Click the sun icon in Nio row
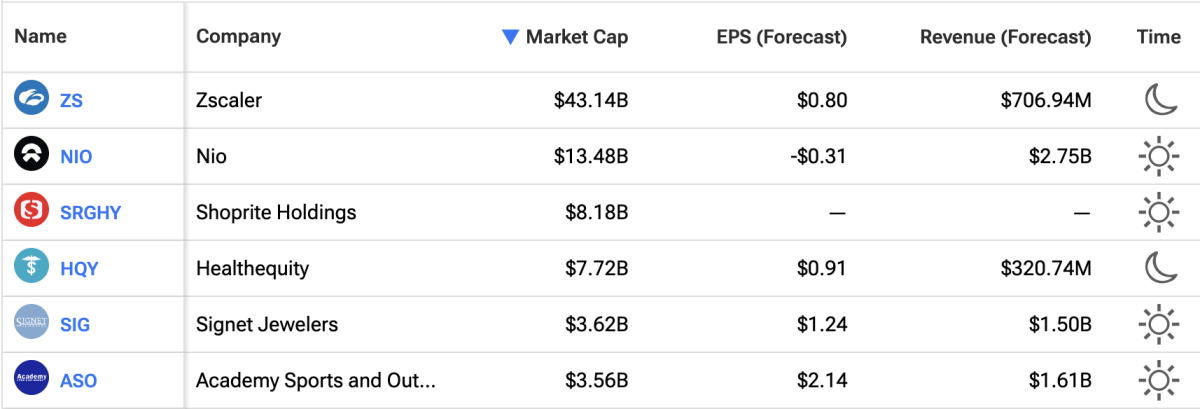 (1159, 156)
